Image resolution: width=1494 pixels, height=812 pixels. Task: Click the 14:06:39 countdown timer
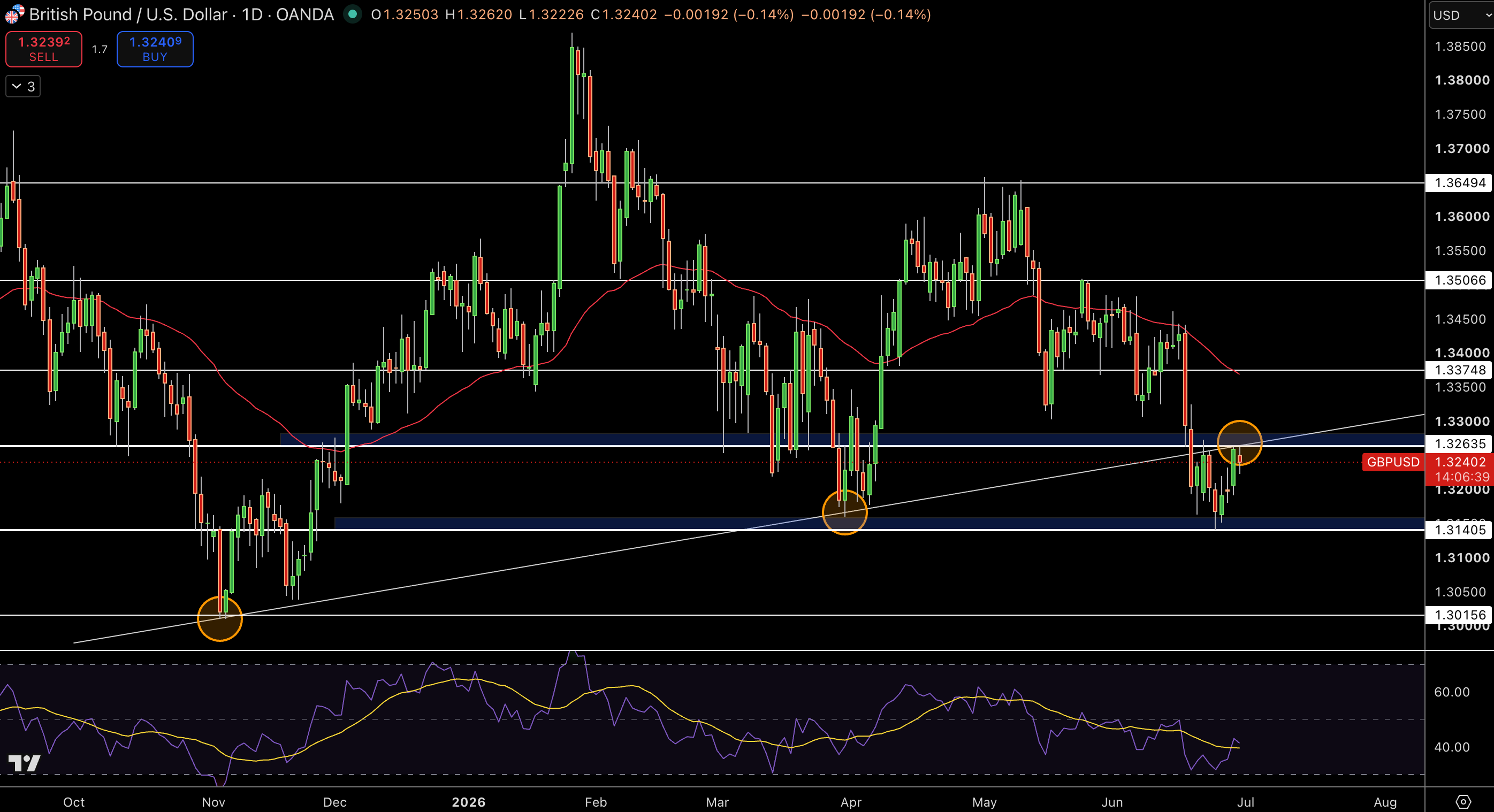1461,477
